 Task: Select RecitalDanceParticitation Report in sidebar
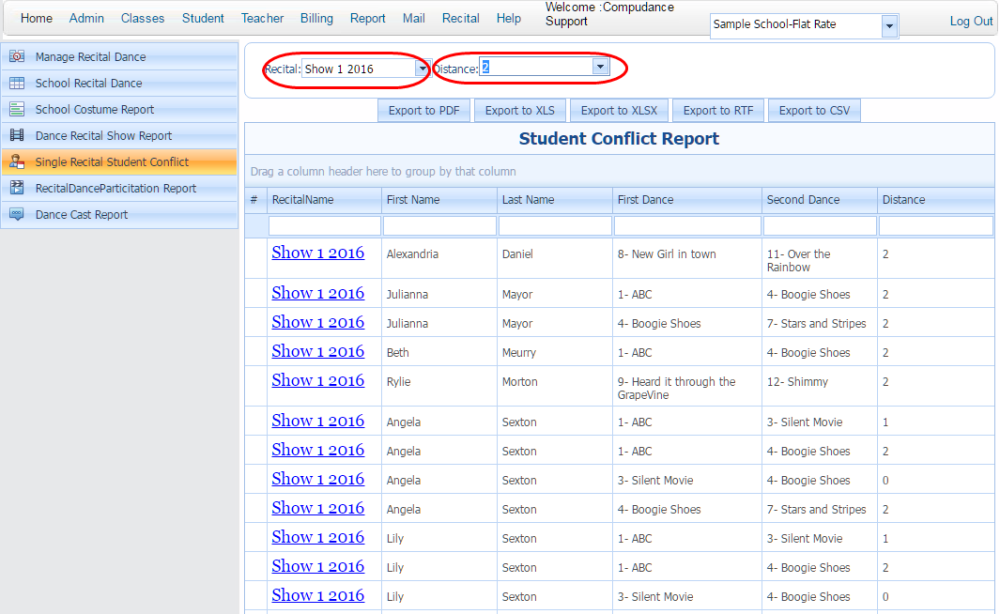(120, 188)
